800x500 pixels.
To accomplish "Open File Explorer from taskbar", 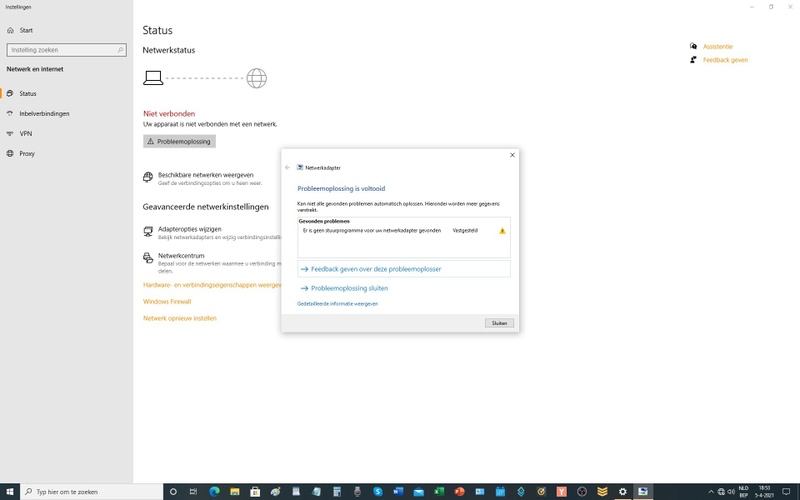I will [x=235, y=492].
